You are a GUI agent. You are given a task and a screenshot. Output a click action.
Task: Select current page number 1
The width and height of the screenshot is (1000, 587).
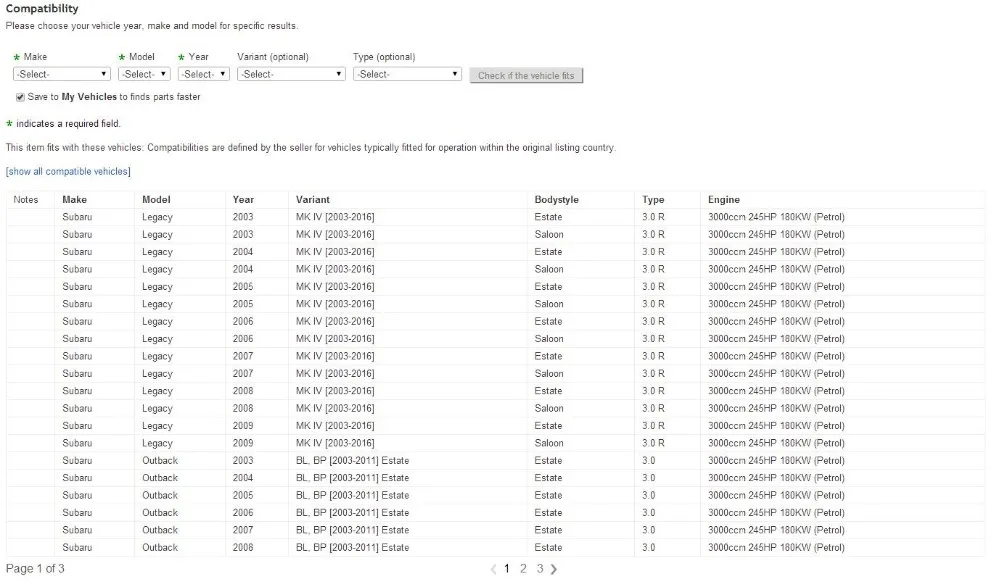[507, 568]
